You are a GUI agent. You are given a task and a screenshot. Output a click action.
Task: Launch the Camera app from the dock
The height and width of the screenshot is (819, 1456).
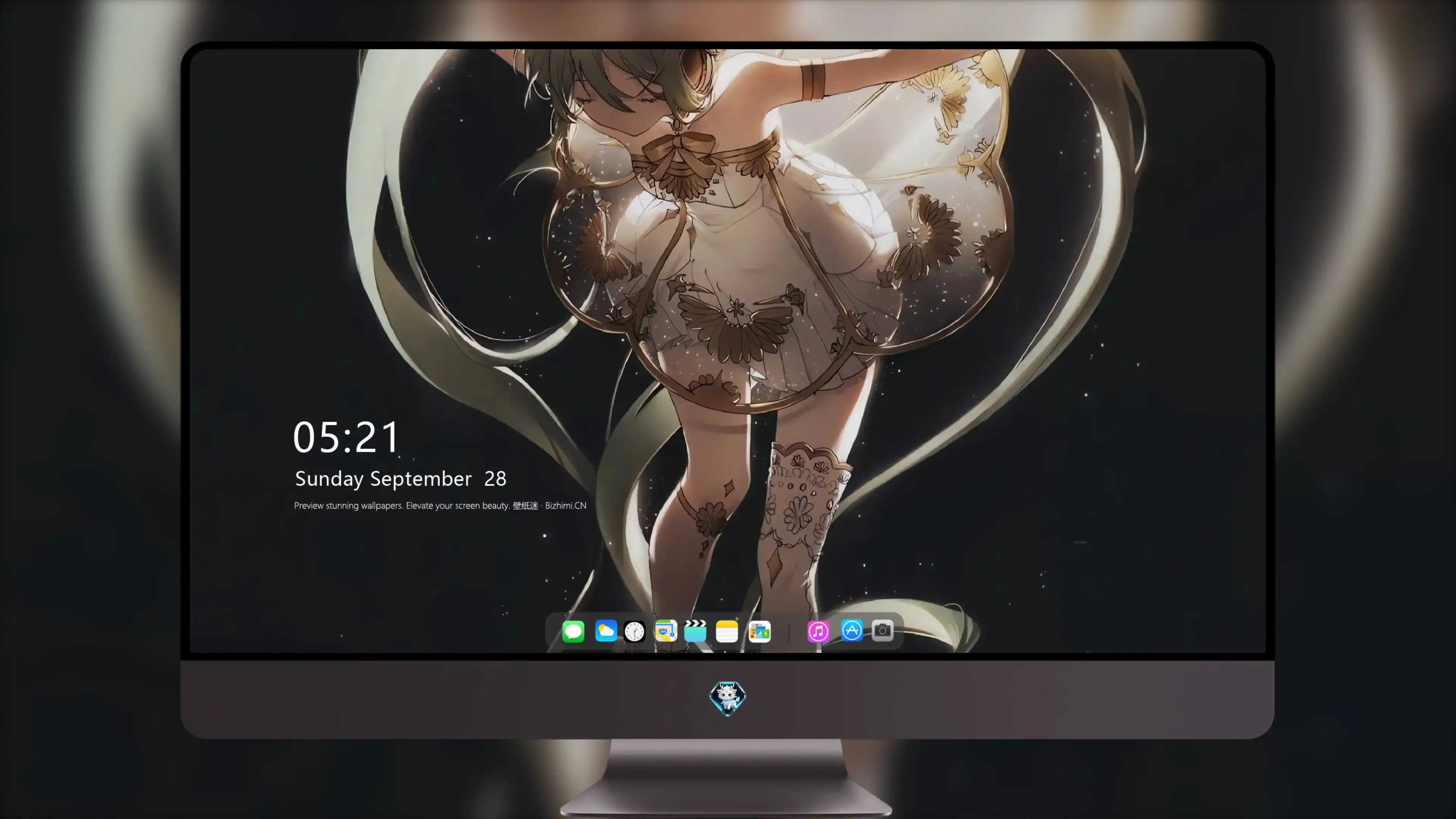coord(882,630)
